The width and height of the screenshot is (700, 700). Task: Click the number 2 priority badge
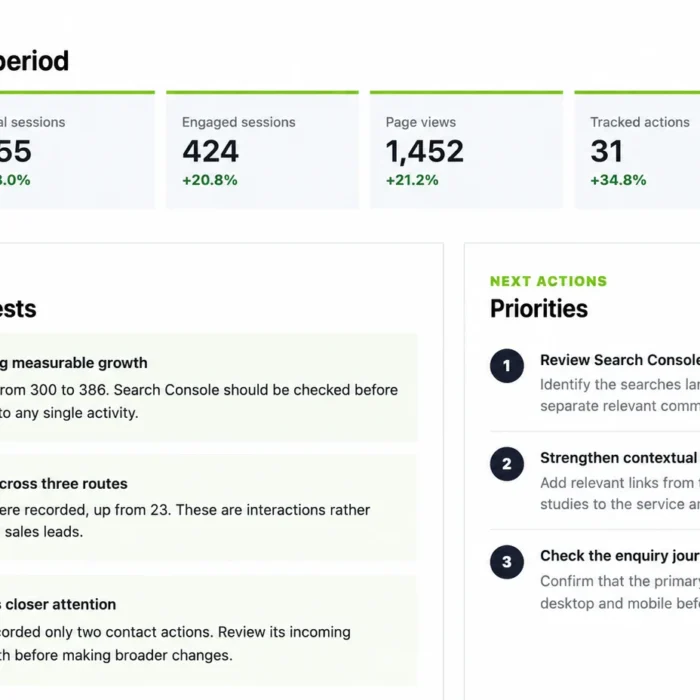click(507, 464)
